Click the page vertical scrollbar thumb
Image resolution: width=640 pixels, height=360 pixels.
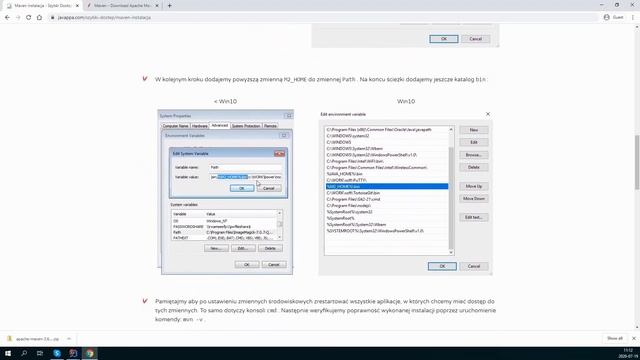pos(637,162)
